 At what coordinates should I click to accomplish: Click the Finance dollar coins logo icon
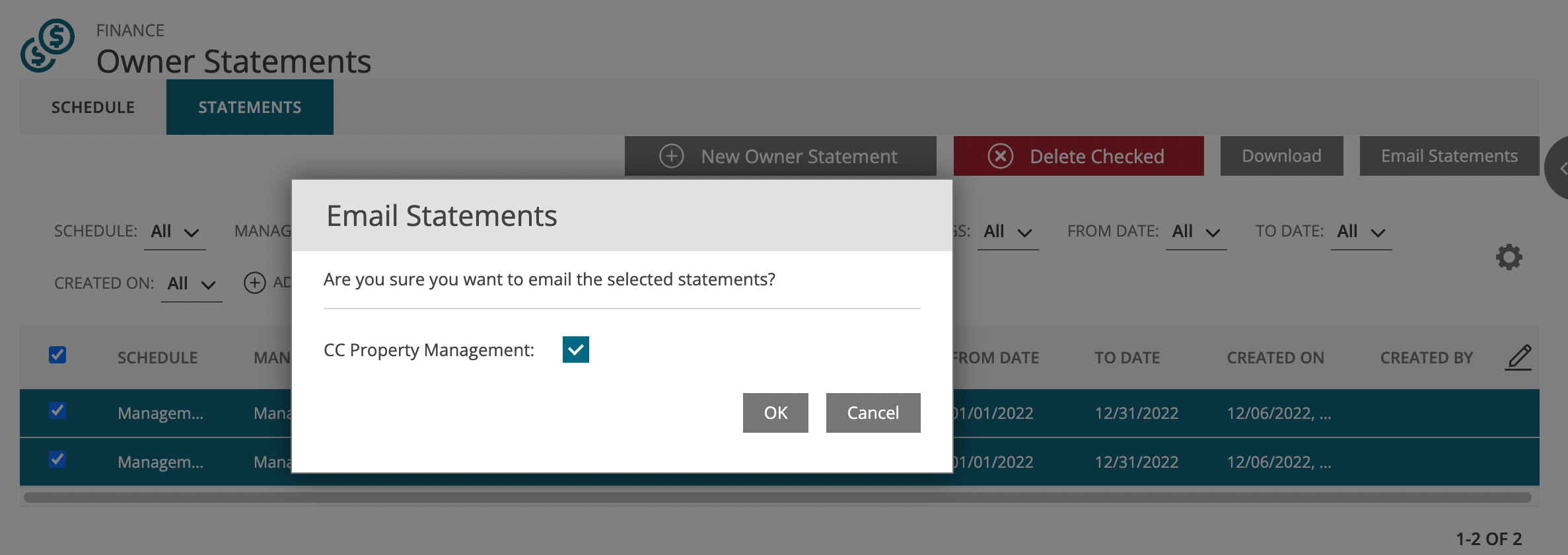pos(48,46)
